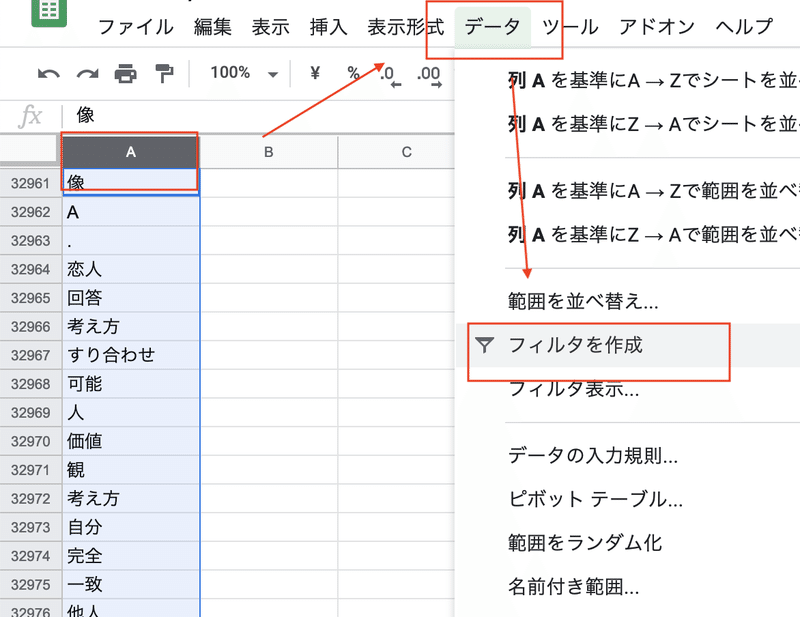Select row 32970 header
The height and width of the screenshot is (617, 800).
coord(31,441)
